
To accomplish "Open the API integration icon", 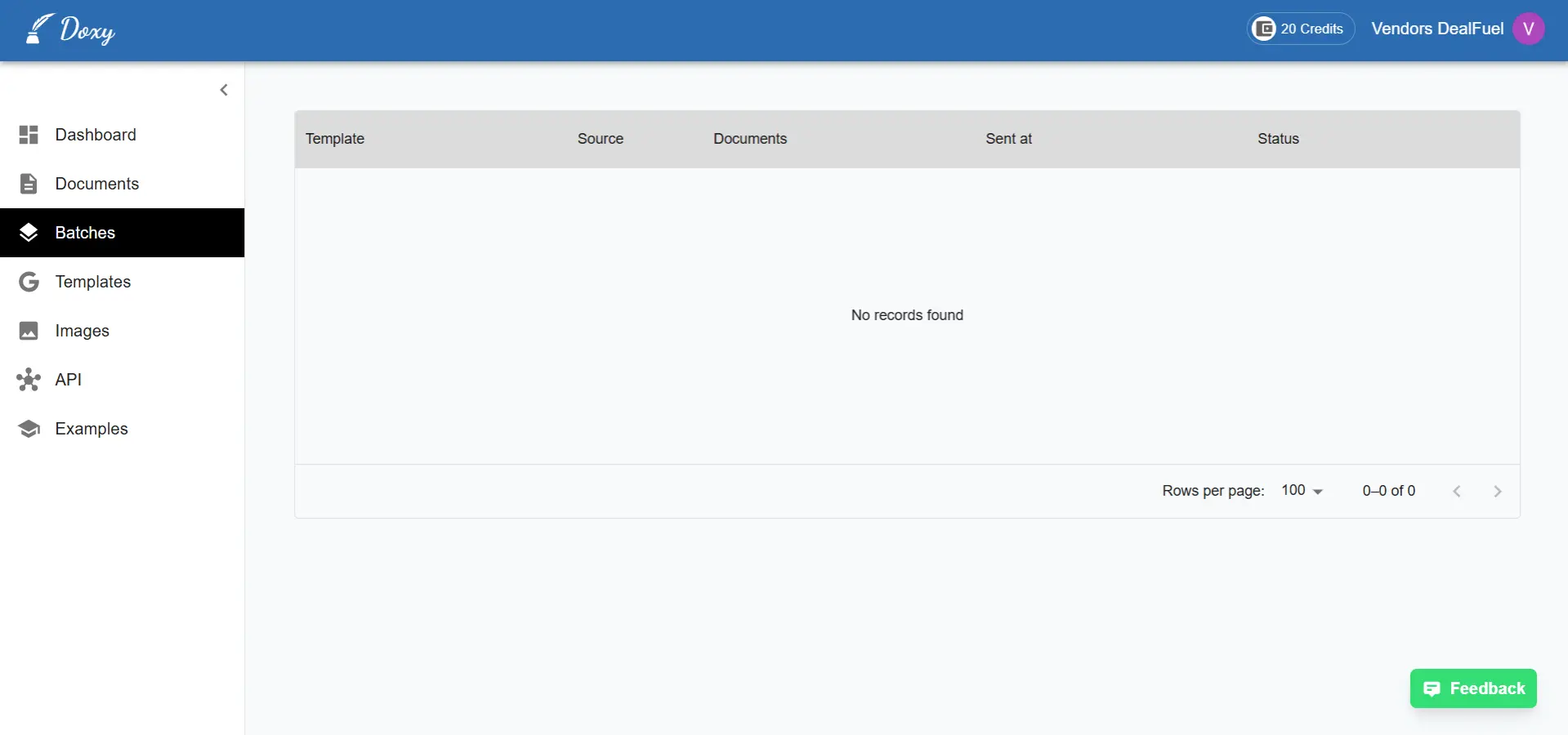I will 29,379.
